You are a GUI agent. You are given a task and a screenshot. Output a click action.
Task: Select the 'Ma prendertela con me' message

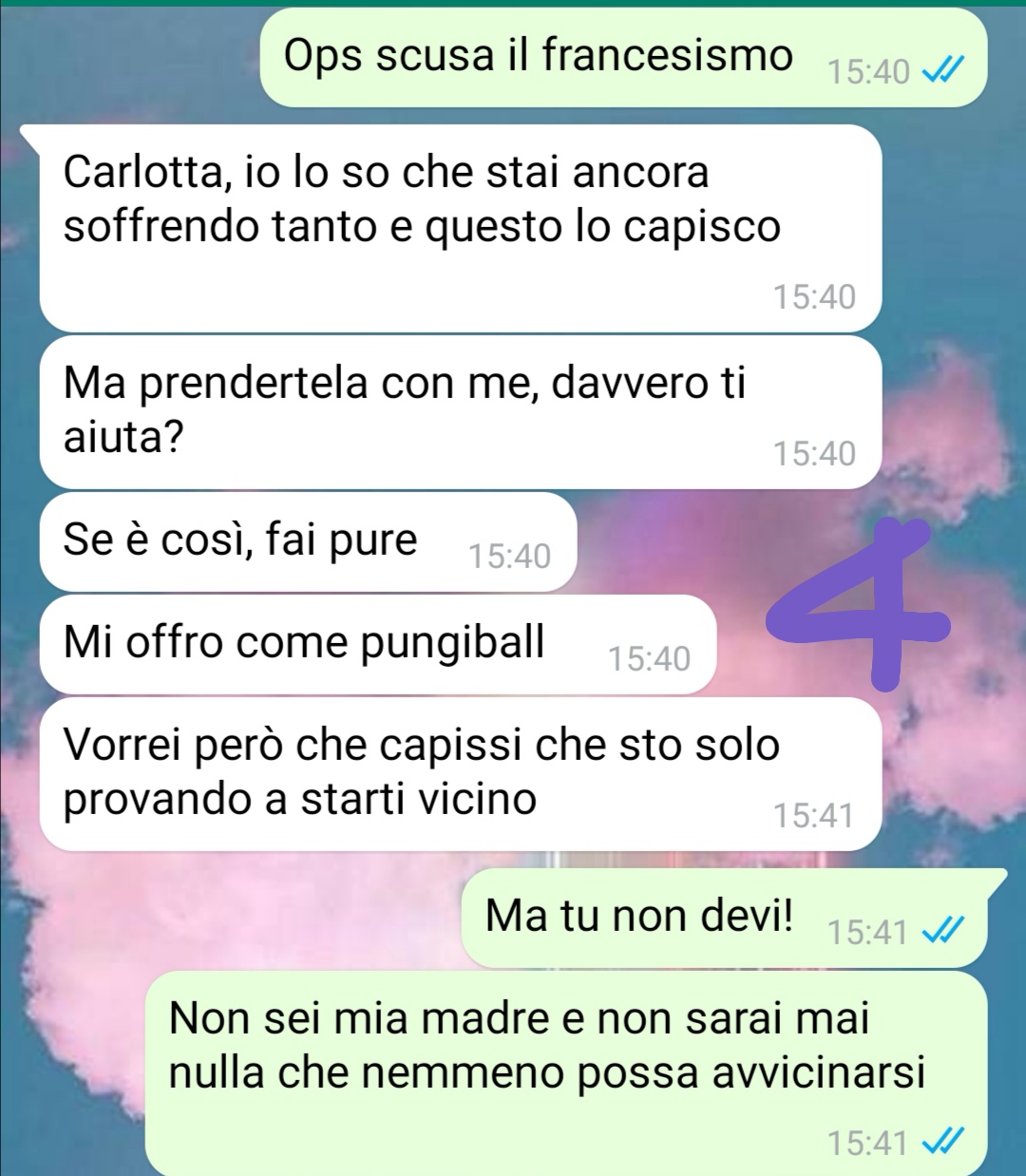(x=461, y=412)
